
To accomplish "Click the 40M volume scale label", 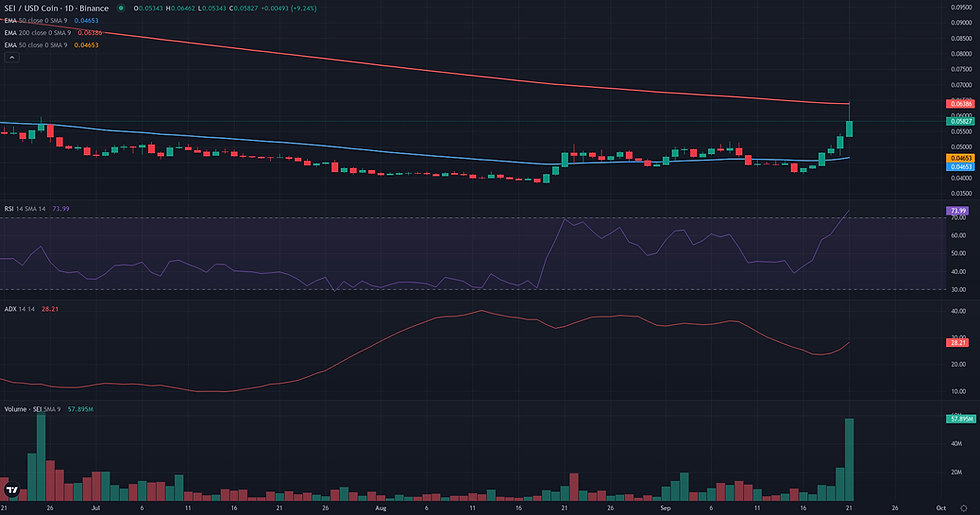I will coord(956,444).
